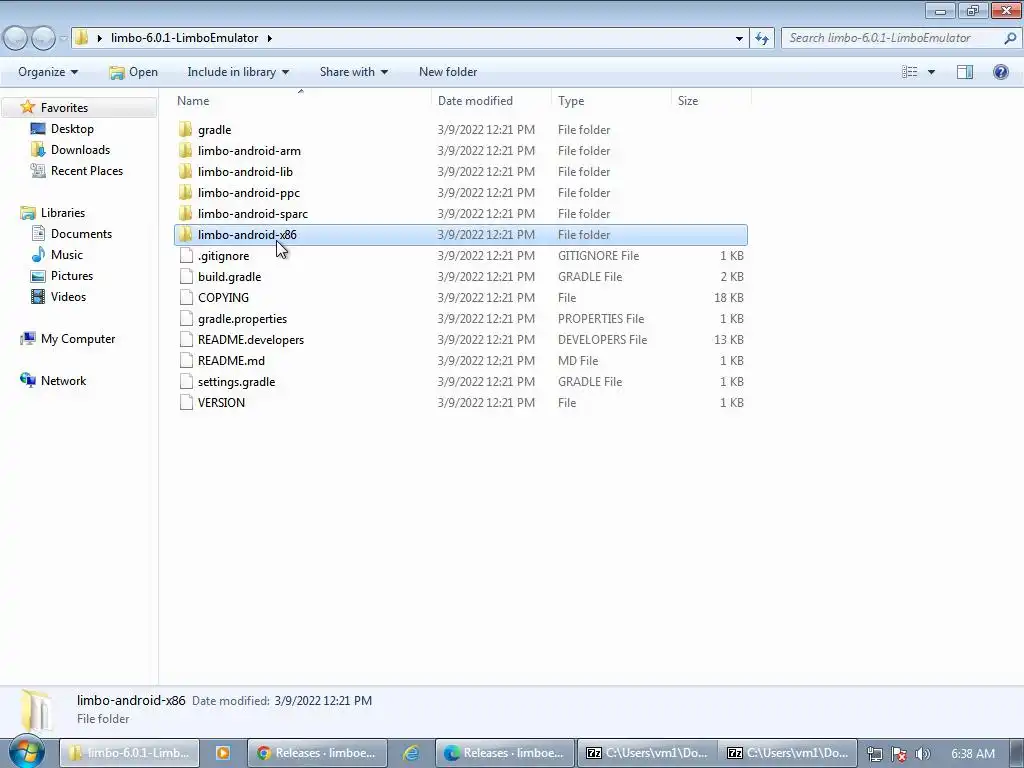Select the gradle.properties file name
Image resolution: width=1024 pixels, height=768 pixels.
[242, 319]
